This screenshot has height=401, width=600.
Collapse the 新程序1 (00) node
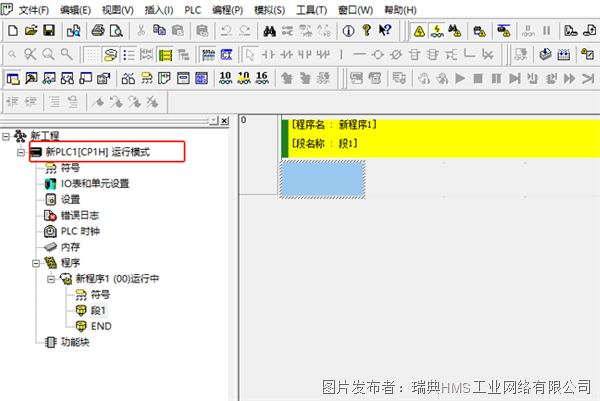(x=51, y=279)
